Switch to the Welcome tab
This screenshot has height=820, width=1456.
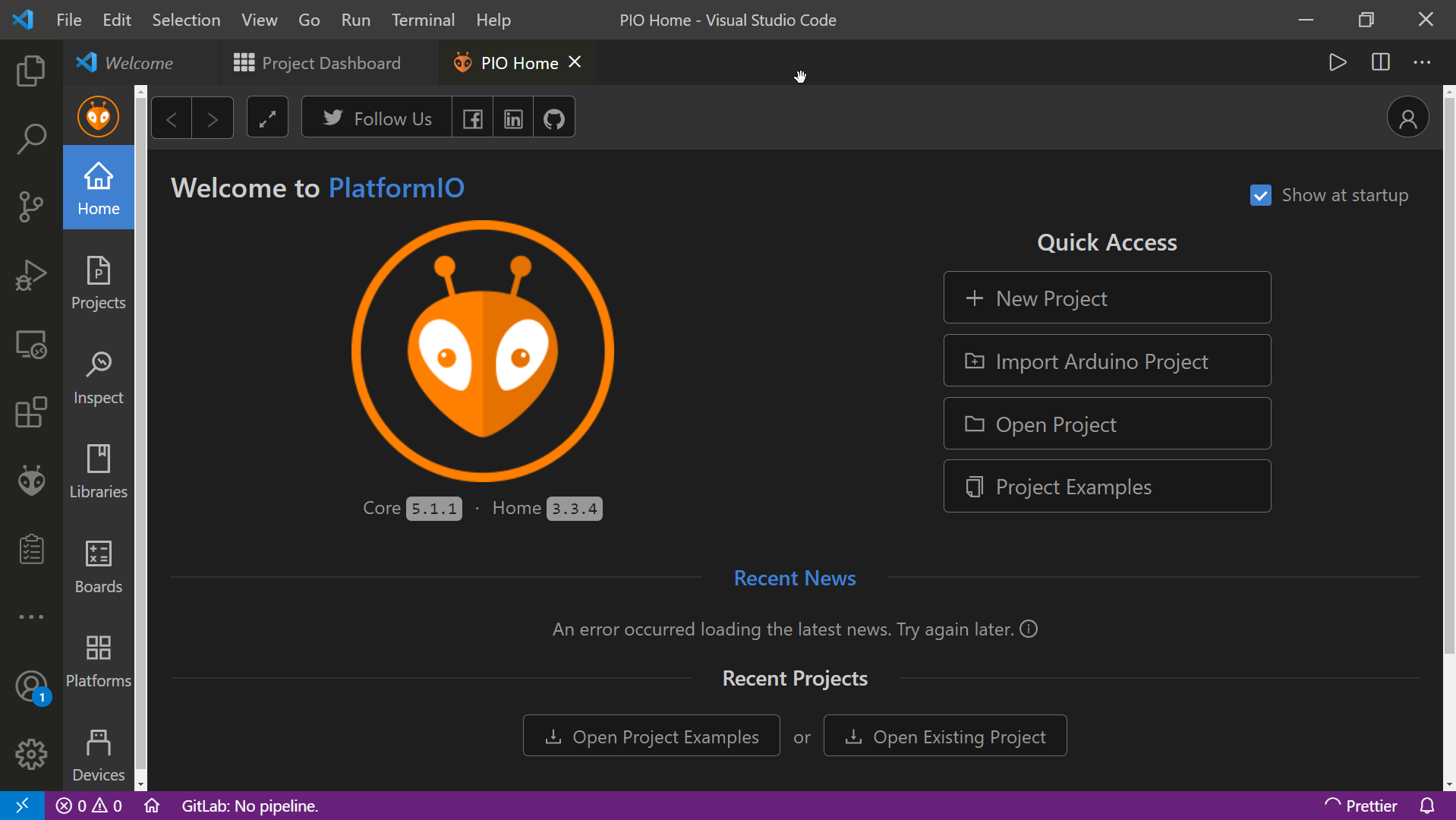[140, 63]
